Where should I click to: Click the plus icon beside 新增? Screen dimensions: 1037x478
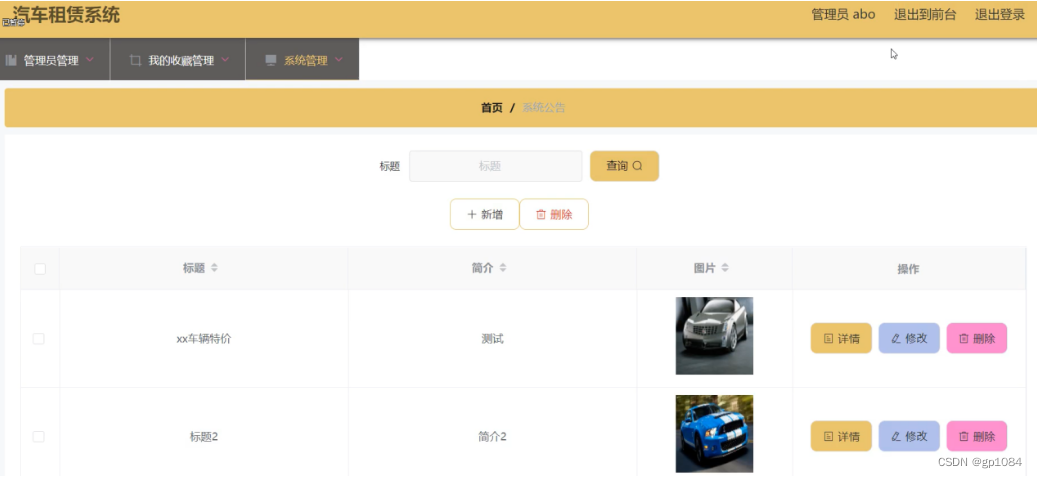coord(472,214)
